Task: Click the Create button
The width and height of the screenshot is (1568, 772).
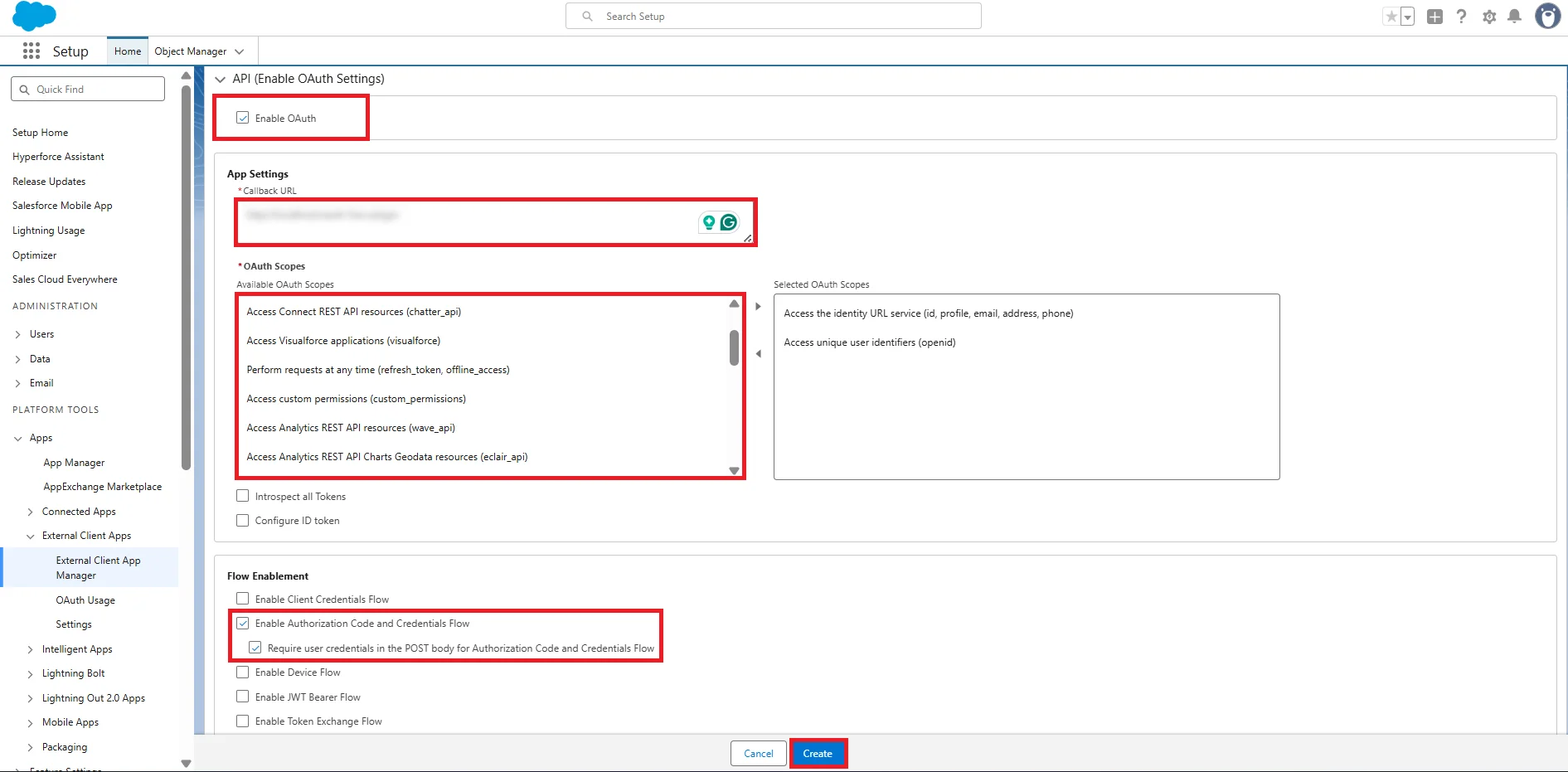Action: click(818, 753)
